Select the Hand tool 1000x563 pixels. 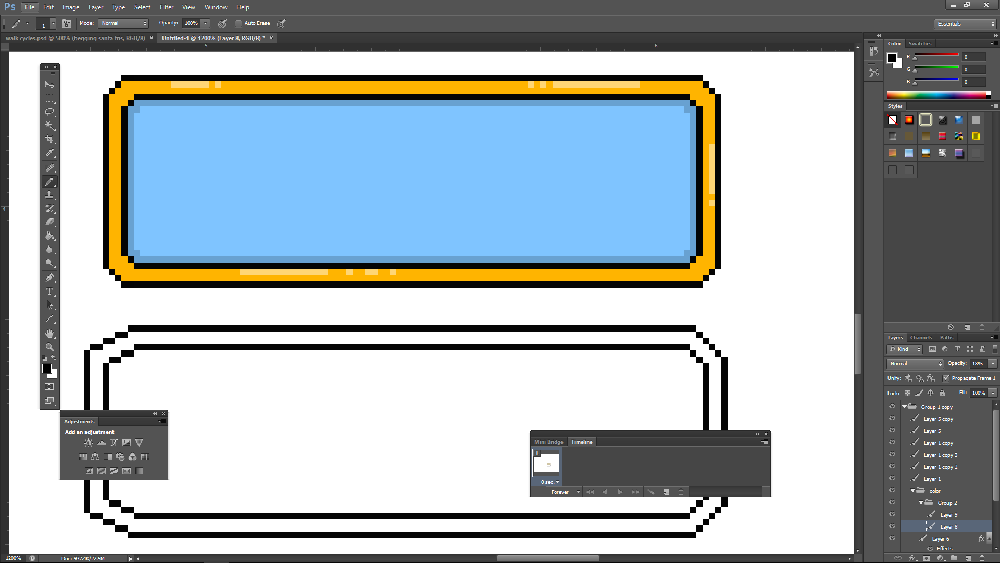point(49,333)
